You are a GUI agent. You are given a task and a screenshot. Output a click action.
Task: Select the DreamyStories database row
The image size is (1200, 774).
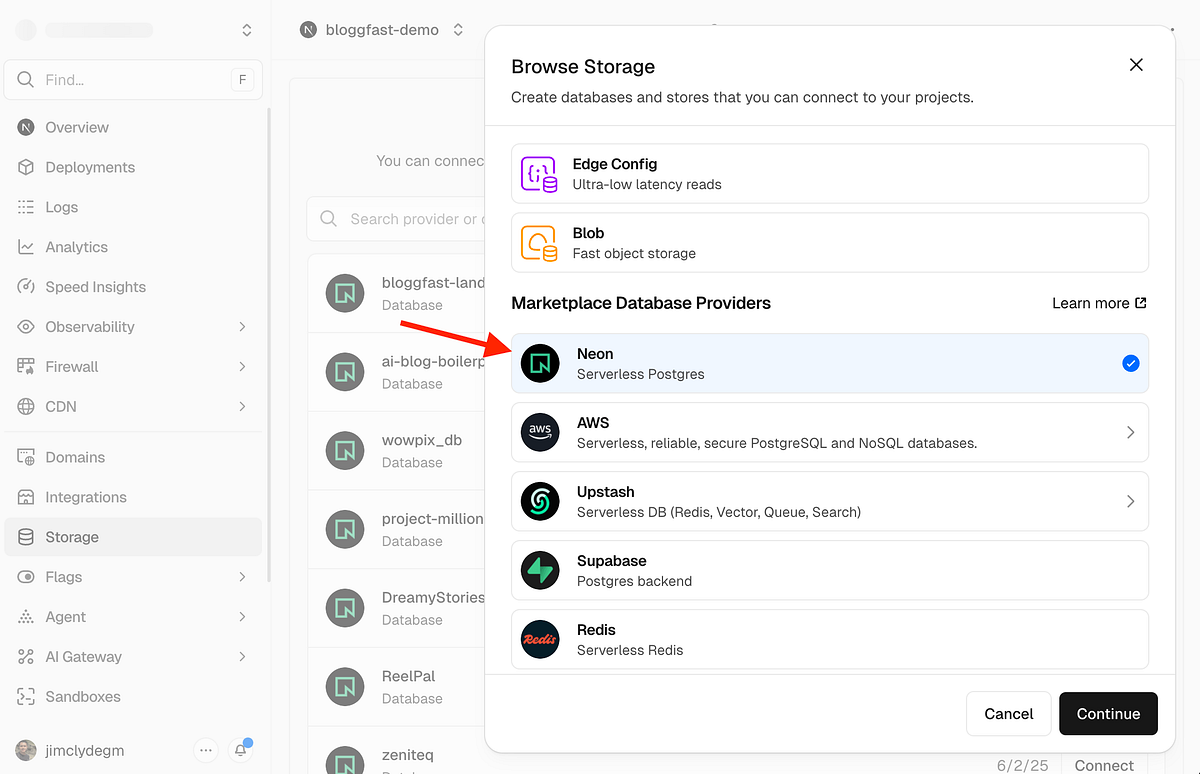396,608
